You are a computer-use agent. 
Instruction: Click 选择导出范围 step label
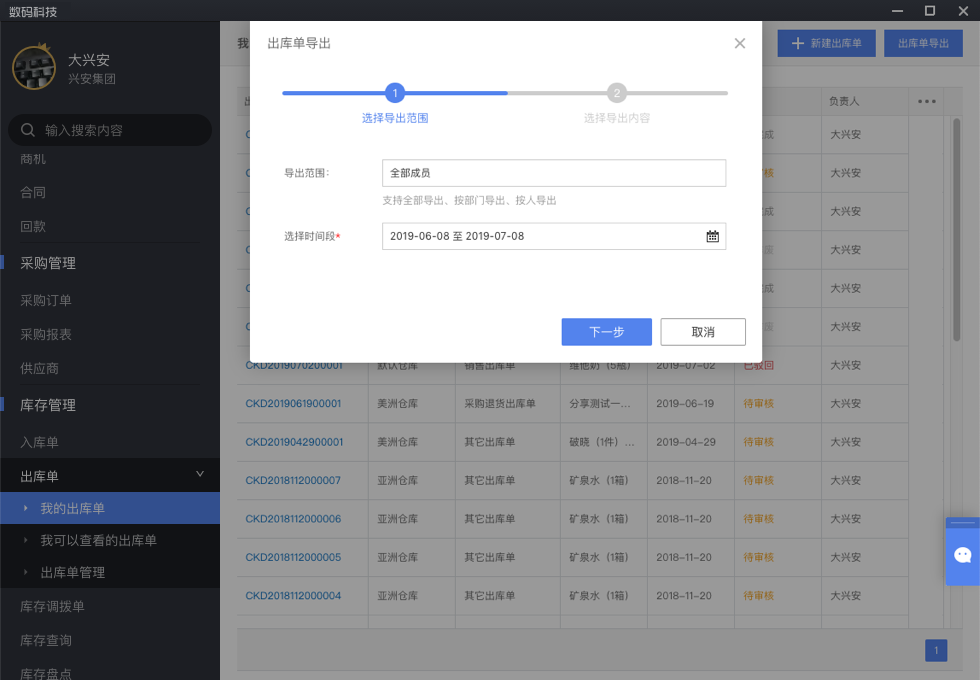coord(395,118)
